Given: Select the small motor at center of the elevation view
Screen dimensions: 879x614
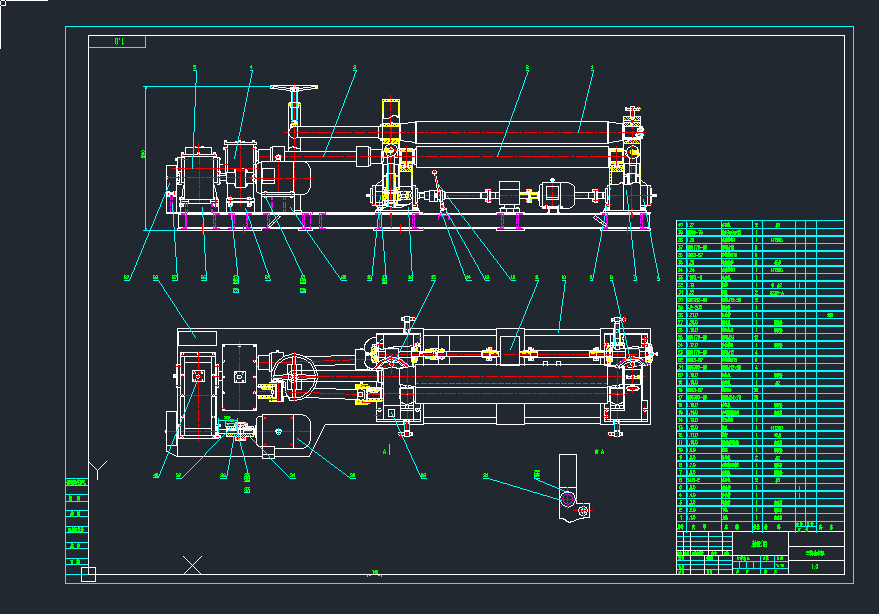Looking at the screenshot, I should pyautogui.click(x=552, y=193).
